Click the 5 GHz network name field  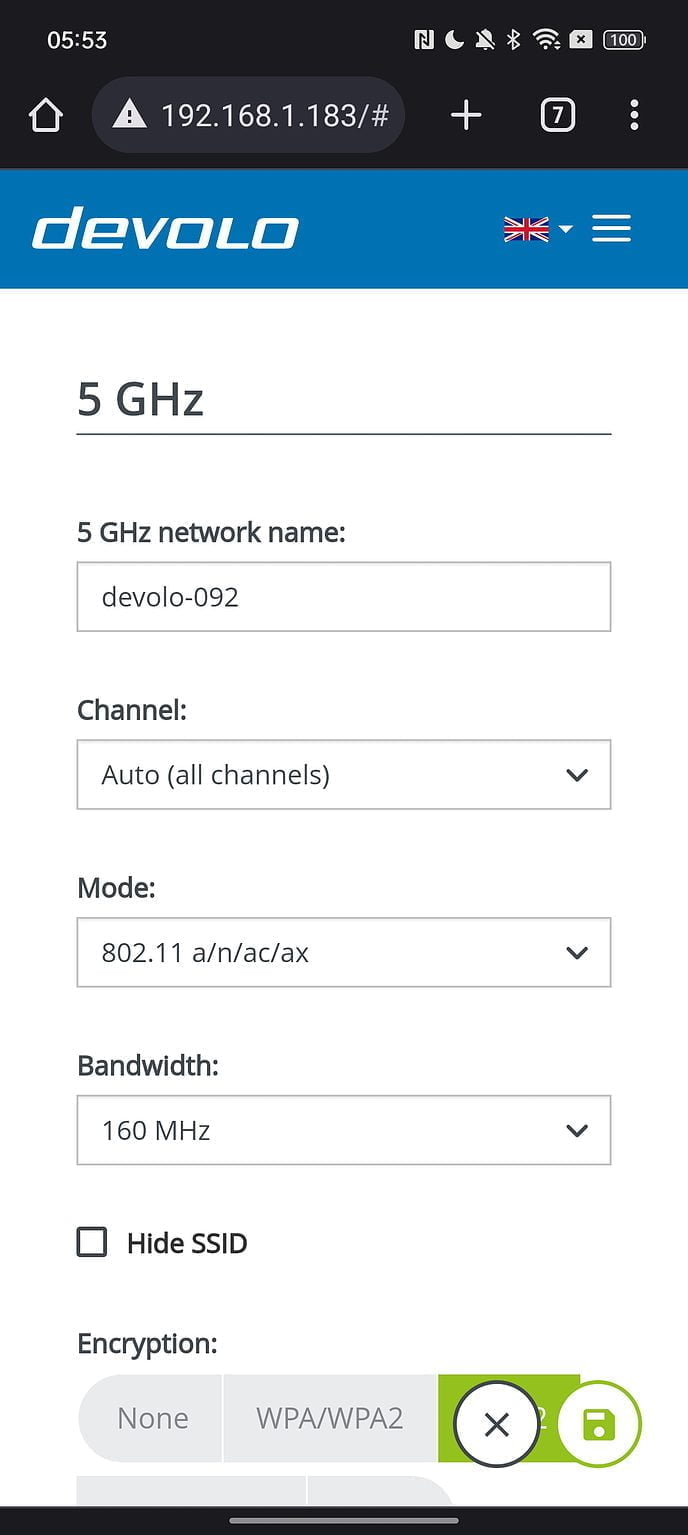point(344,597)
